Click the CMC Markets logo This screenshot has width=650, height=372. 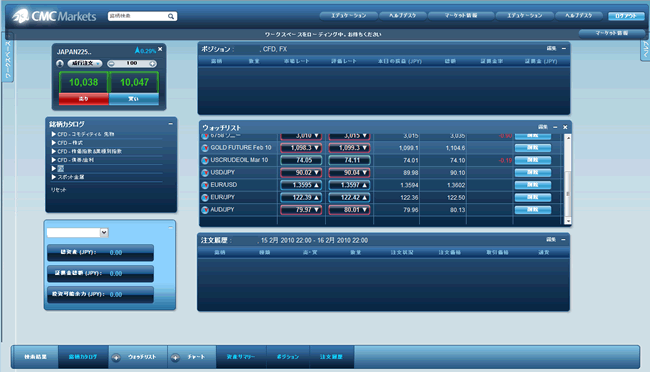(54, 16)
